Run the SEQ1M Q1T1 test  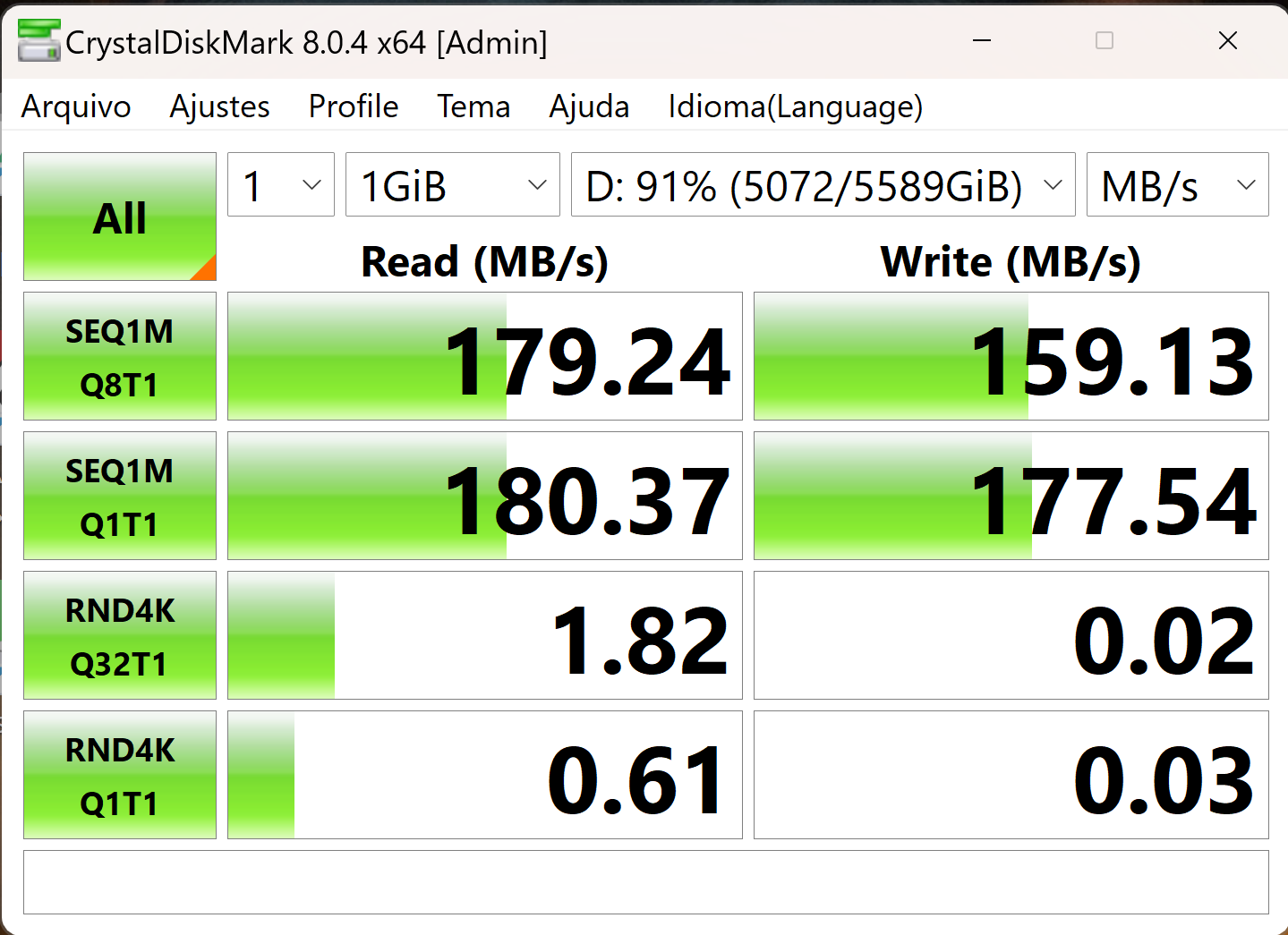[x=120, y=496]
